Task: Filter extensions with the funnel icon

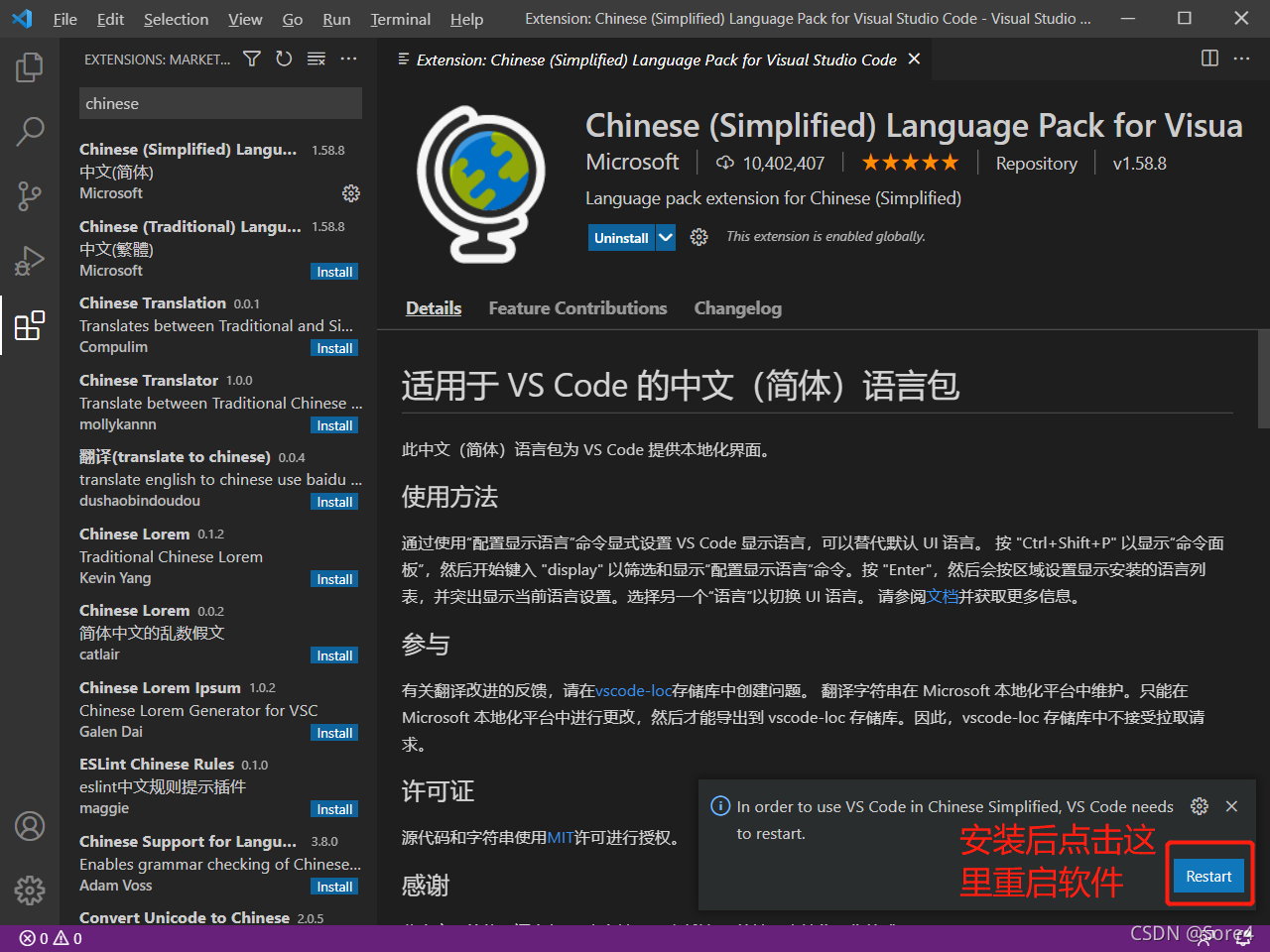Action: coord(252,59)
